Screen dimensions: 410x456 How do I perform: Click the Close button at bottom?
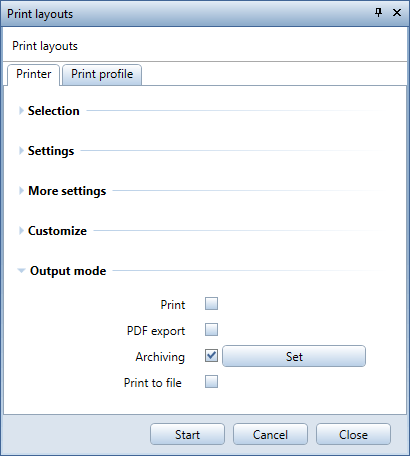(353, 434)
